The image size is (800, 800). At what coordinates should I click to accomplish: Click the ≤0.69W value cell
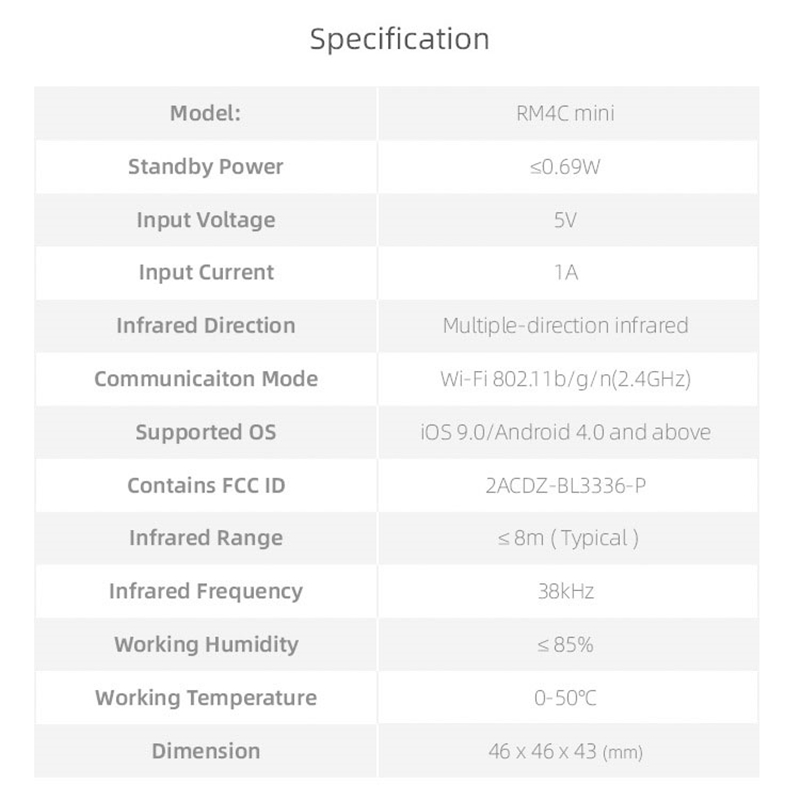click(568, 167)
